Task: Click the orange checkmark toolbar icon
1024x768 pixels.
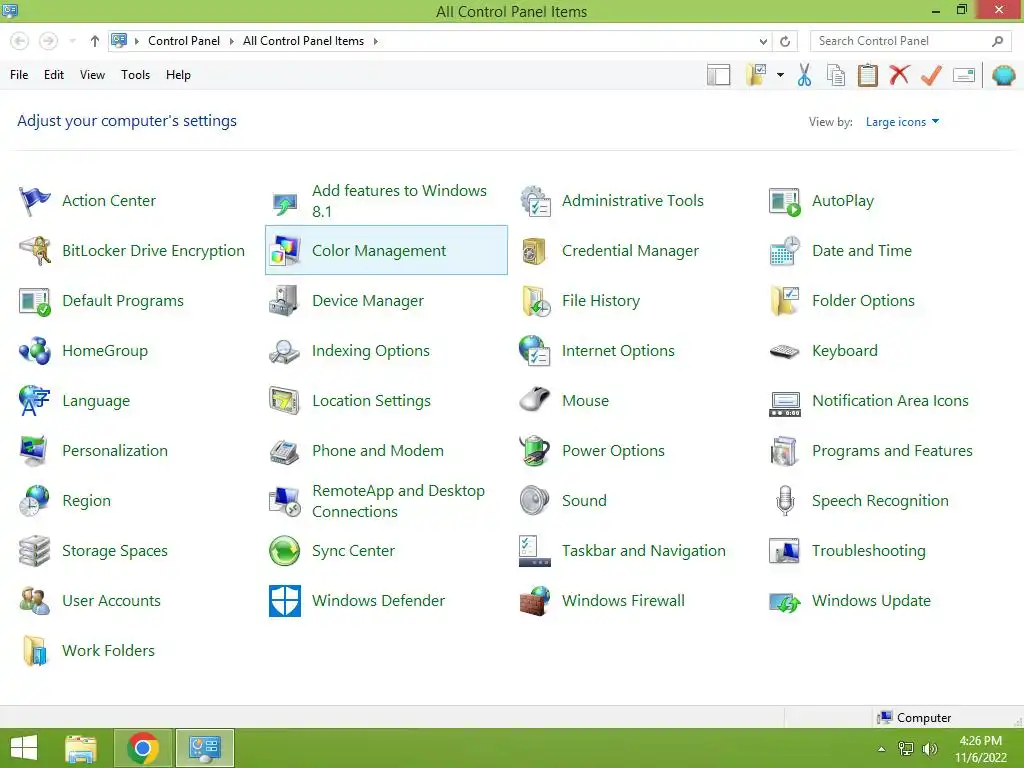Action: point(931,75)
